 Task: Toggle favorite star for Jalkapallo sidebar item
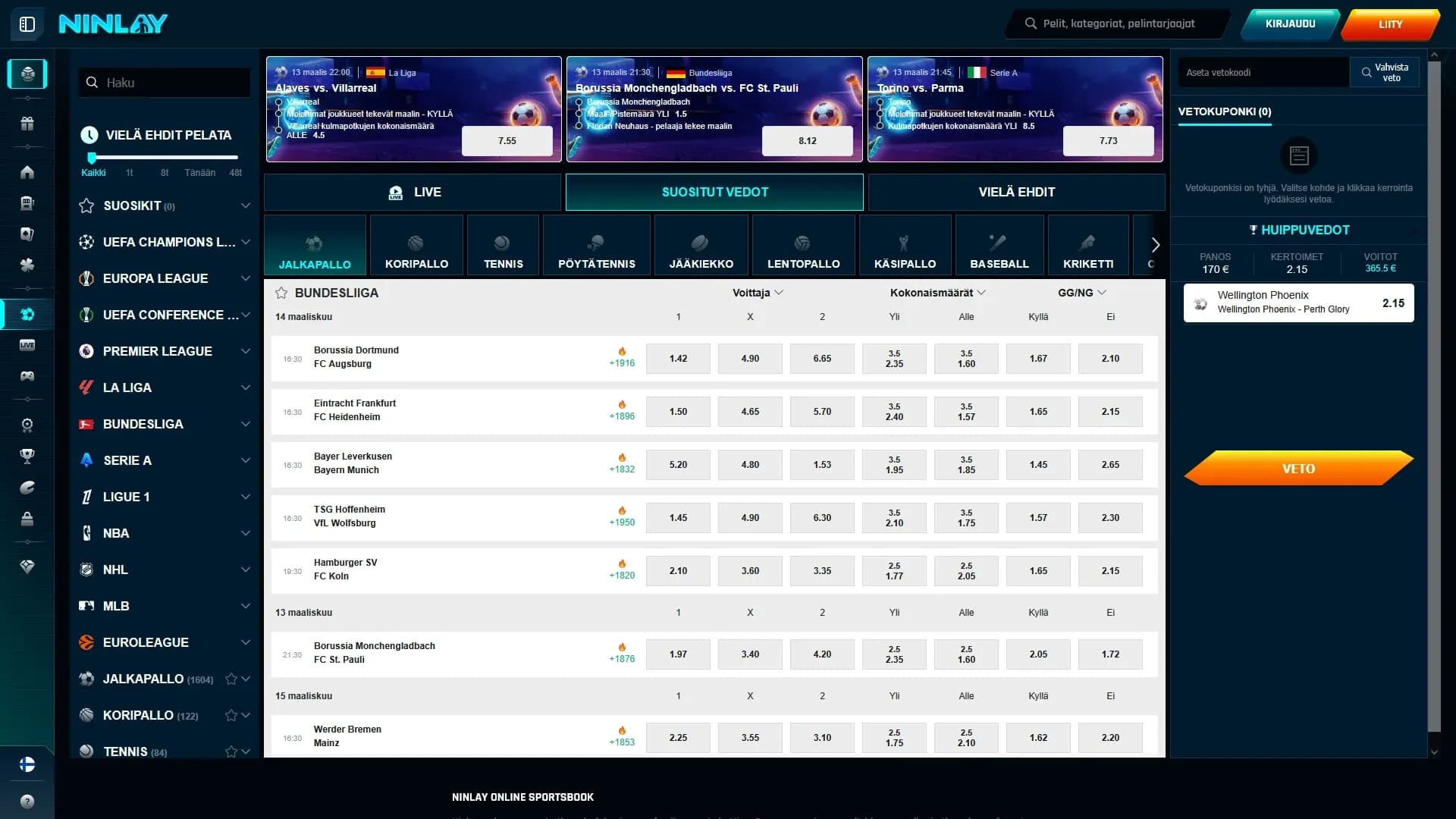(x=231, y=679)
